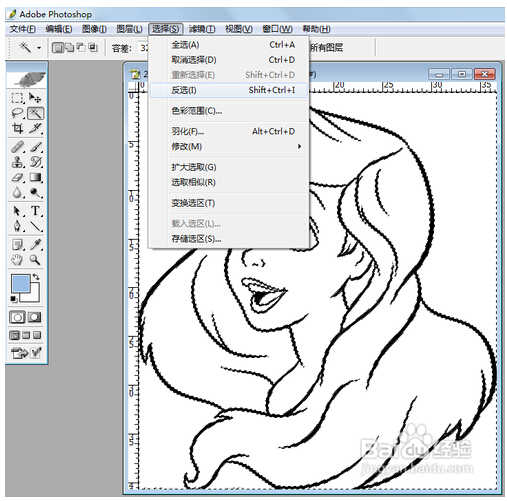Open the 图层(L) menu
Screen dimensions: 507x501
point(129,29)
